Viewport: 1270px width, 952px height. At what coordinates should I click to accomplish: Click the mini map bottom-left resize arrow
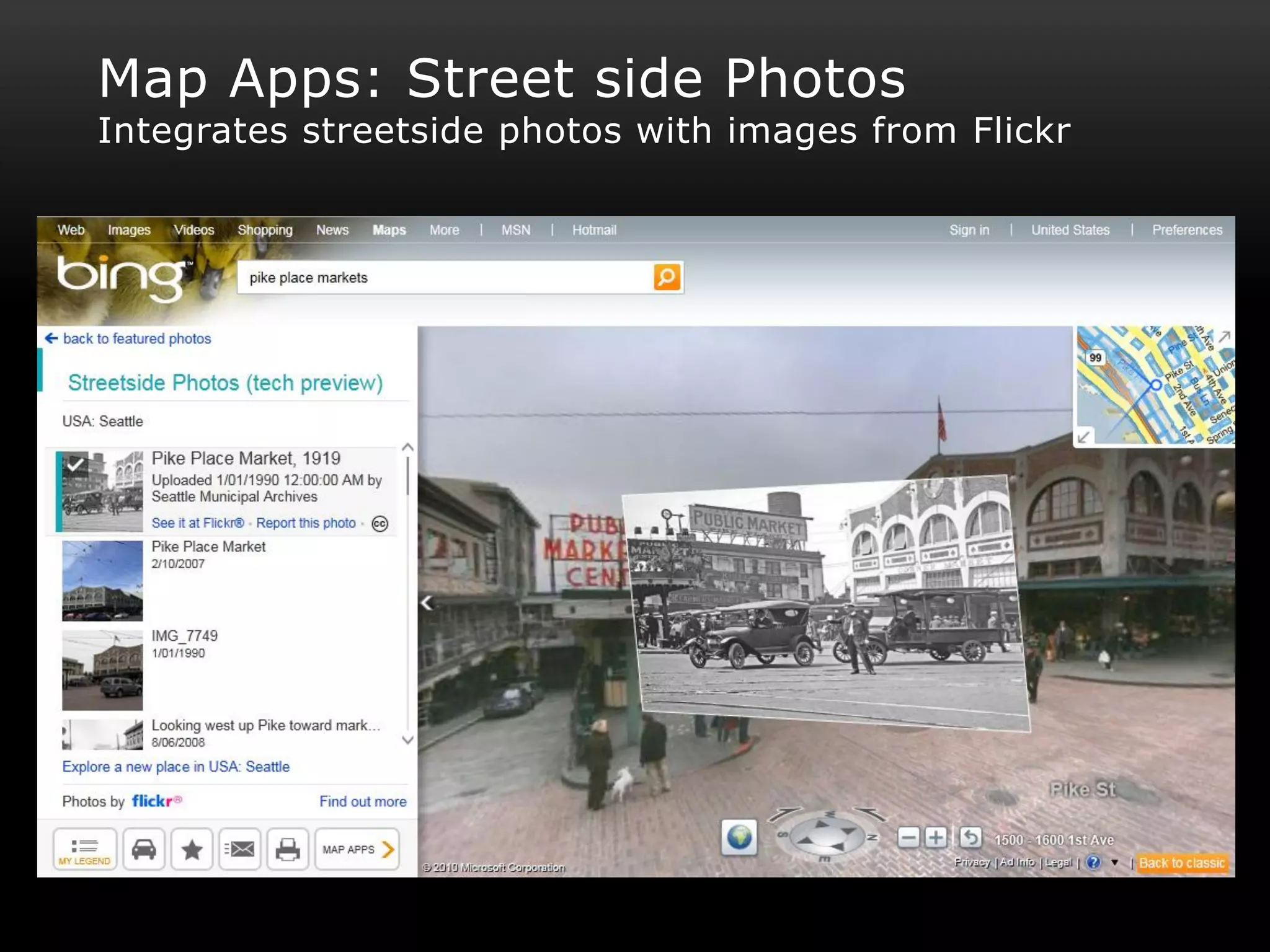[1083, 437]
